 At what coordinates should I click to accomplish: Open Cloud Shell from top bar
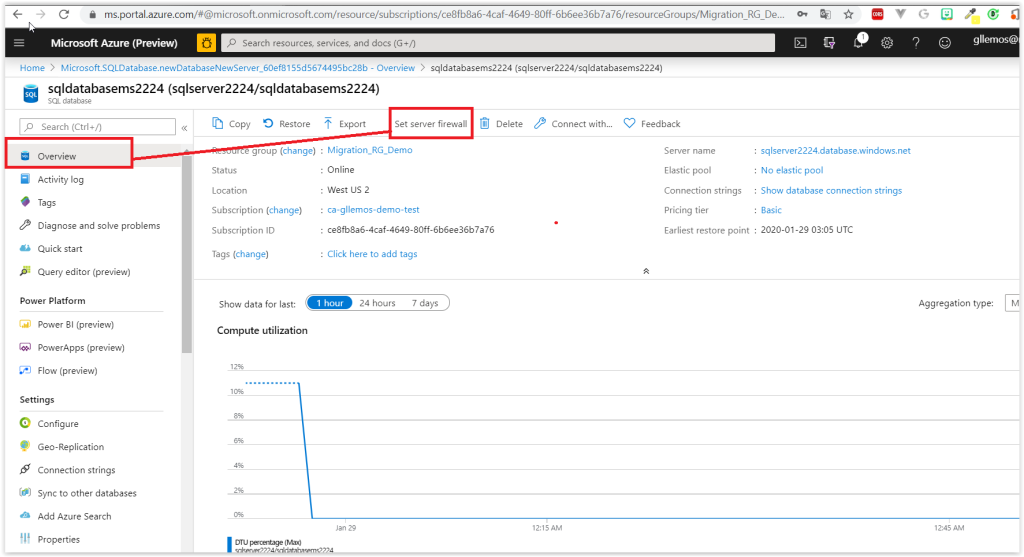click(800, 43)
